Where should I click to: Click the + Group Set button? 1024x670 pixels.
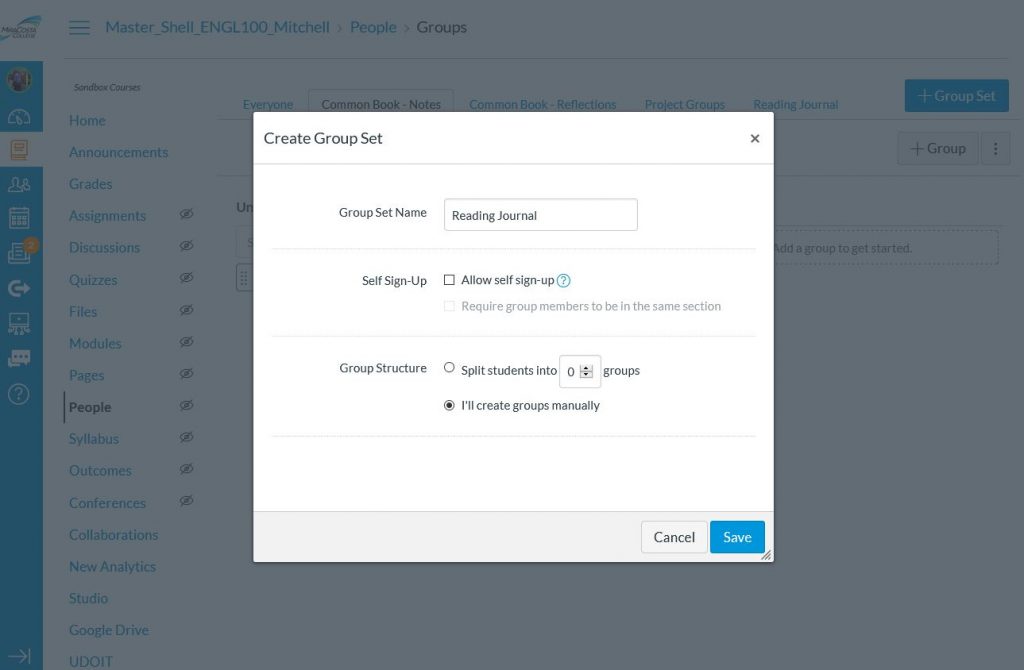[956, 96]
